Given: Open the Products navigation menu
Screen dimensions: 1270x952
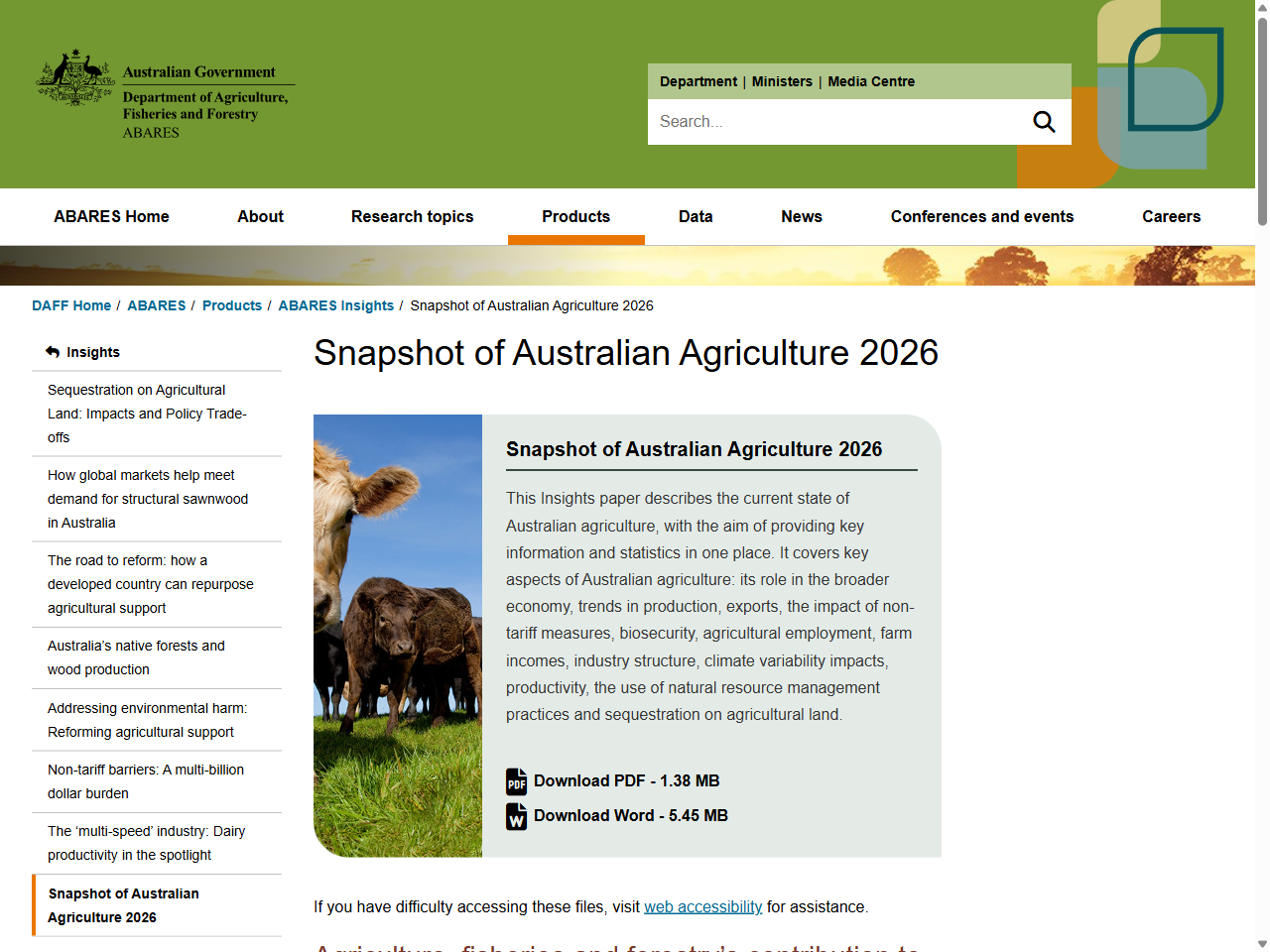Looking at the screenshot, I should click(x=576, y=216).
